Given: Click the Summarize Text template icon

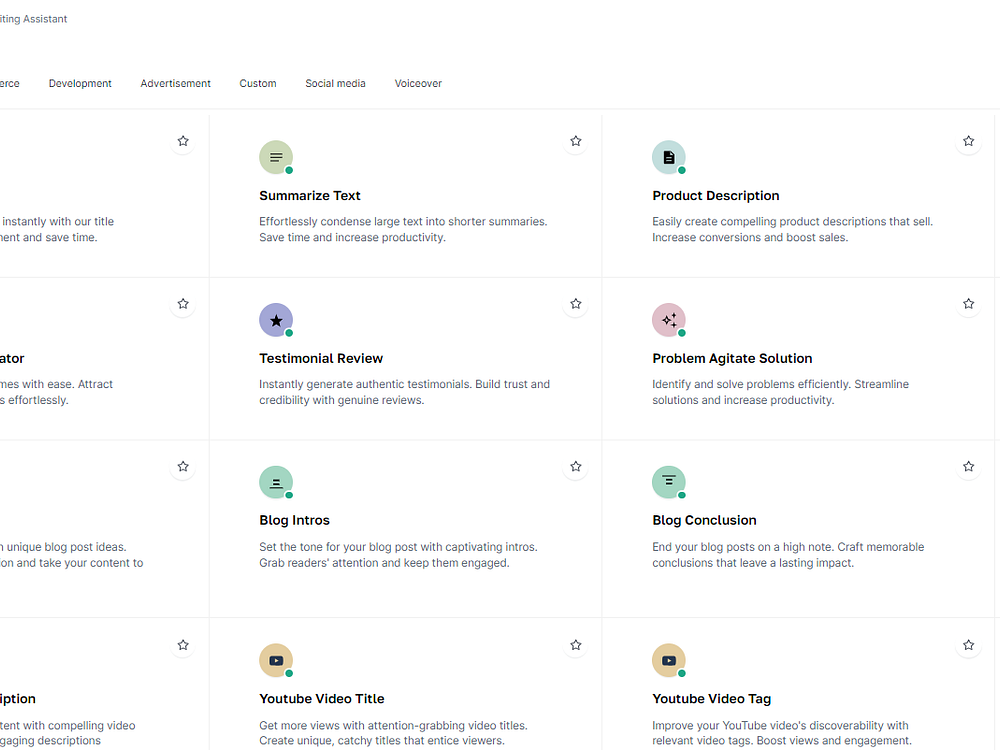Looking at the screenshot, I should pyautogui.click(x=276, y=157).
